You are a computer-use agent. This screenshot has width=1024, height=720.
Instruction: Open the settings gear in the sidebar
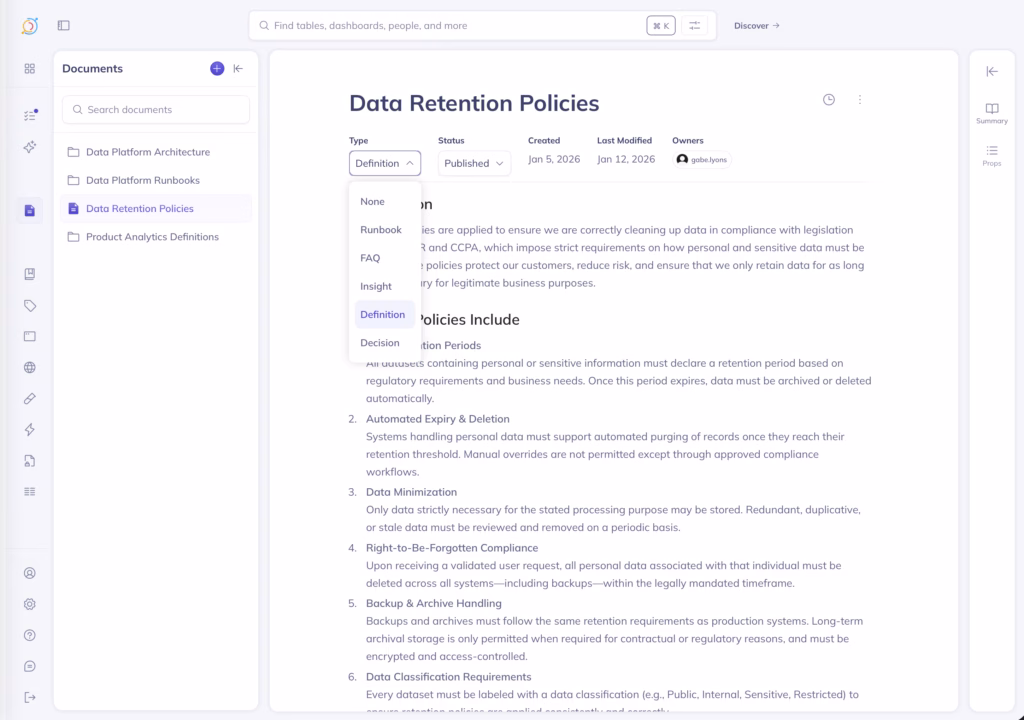click(x=28, y=604)
